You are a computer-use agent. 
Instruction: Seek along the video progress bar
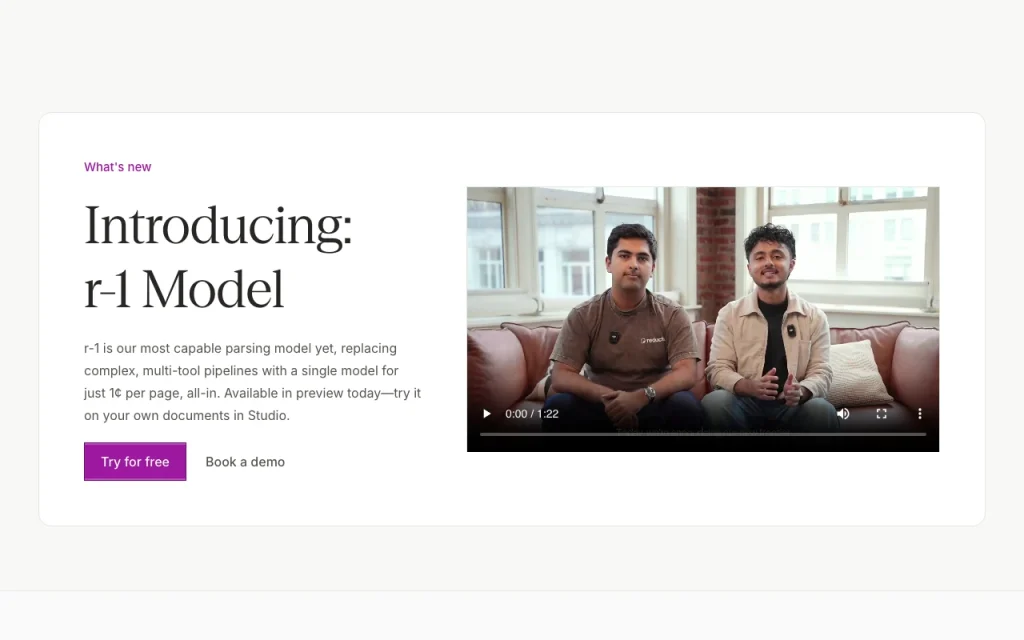(703, 434)
